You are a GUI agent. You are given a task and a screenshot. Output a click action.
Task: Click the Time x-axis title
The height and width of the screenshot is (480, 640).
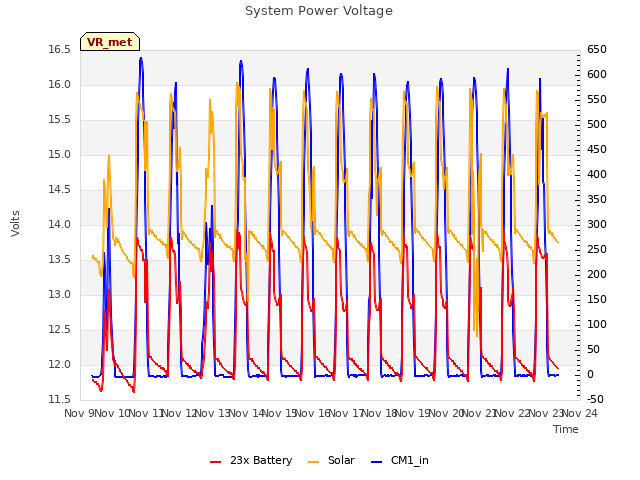click(x=566, y=429)
